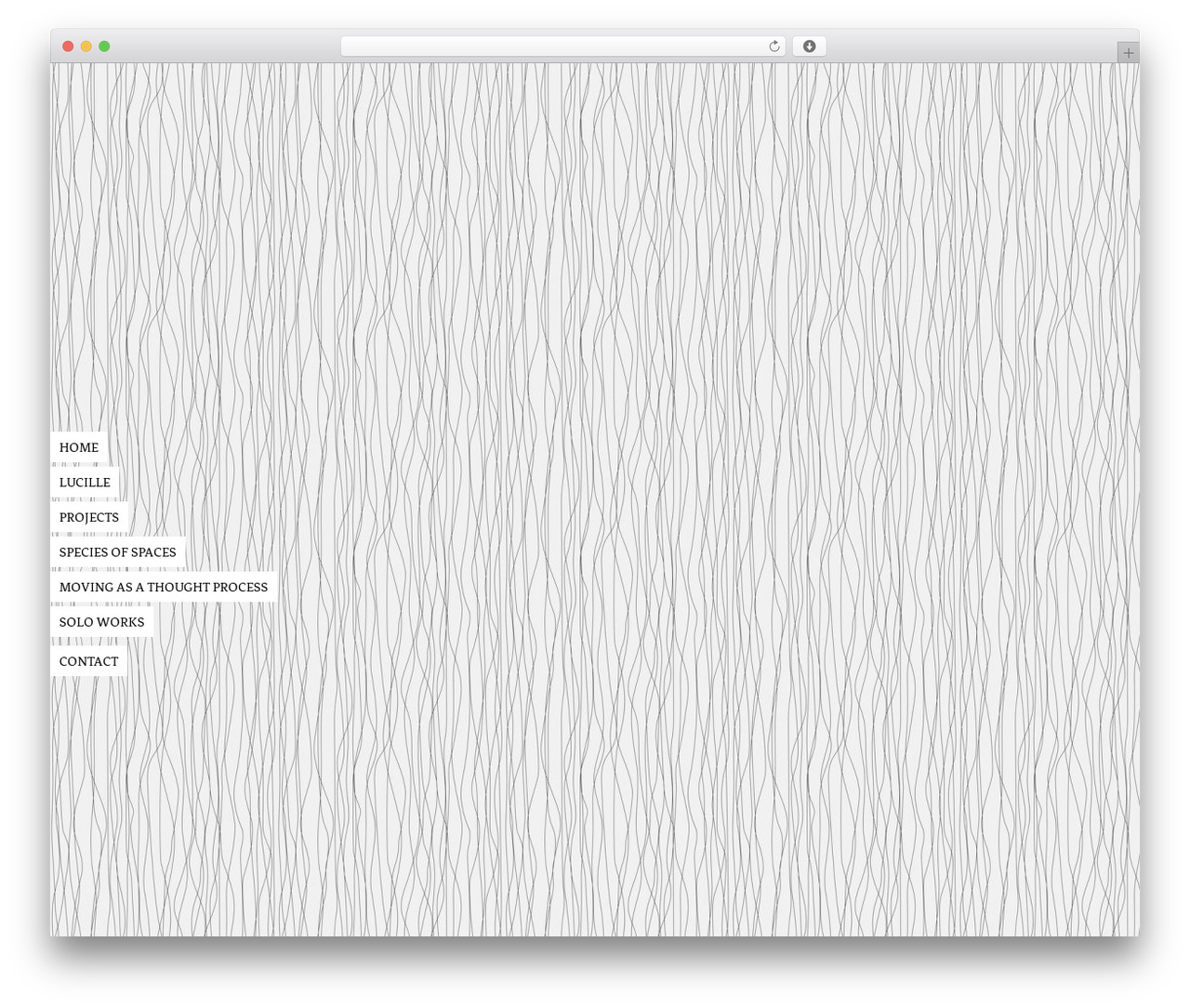Viewport: 1190px width, 1008px height.
Task: Refresh using the circular arrow in address bar
Action: pos(773,46)
